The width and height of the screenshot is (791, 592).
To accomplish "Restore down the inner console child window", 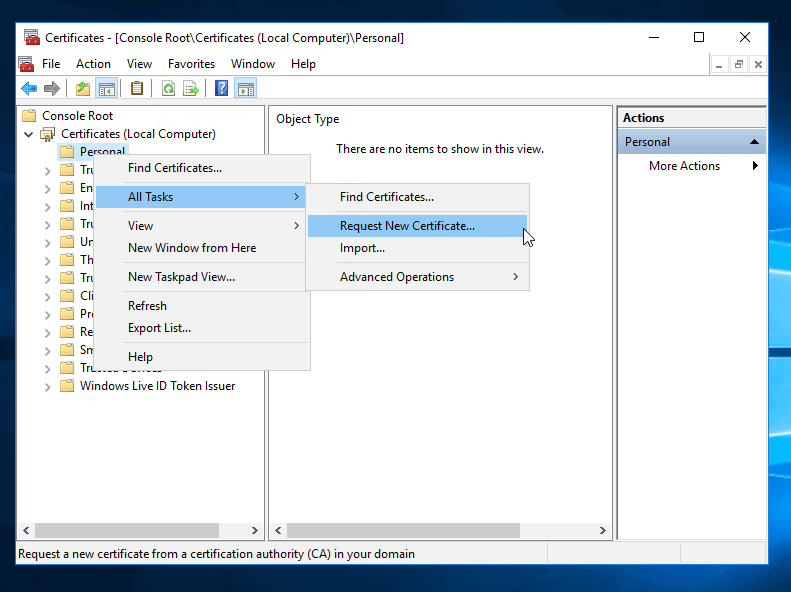I will (x=739, y=65).
